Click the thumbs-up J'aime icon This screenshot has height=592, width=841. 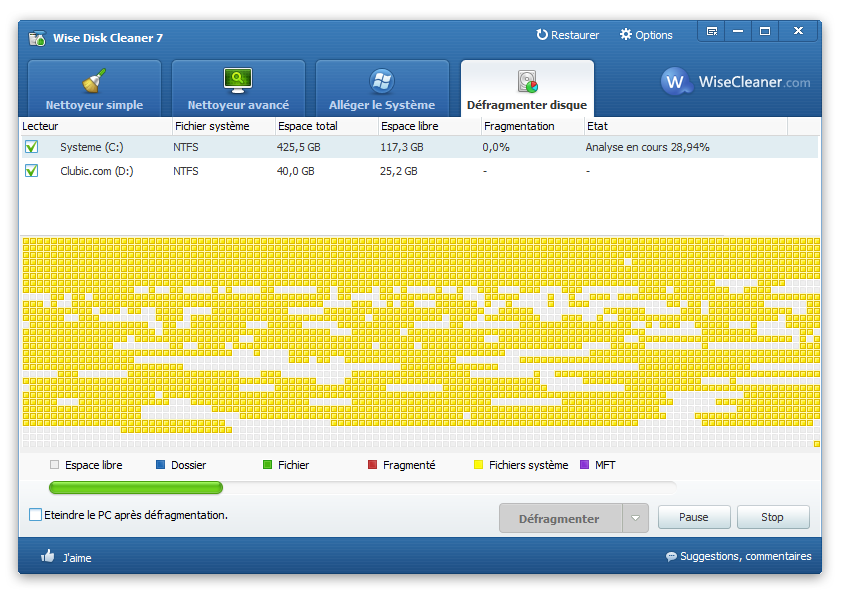tap(47, 557)
